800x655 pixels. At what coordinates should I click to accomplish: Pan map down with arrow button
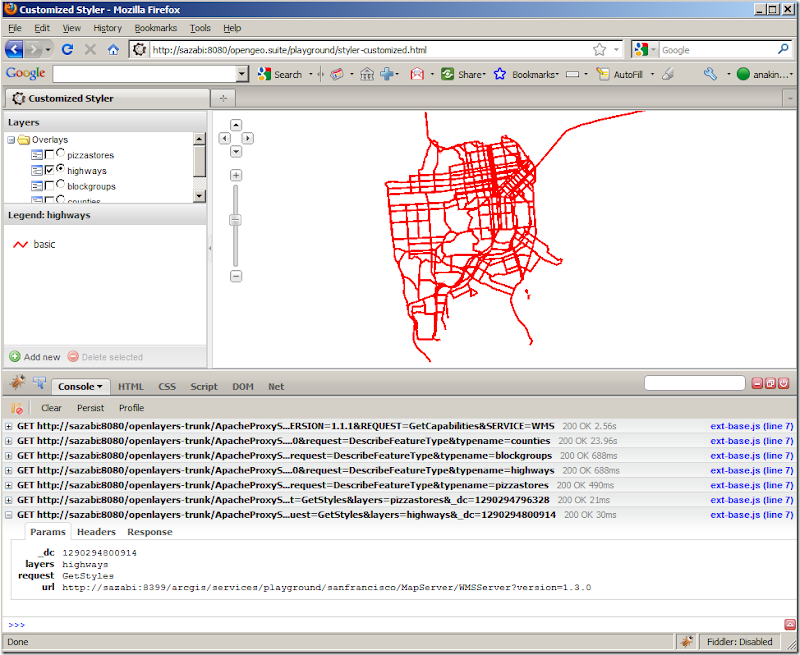pyautogui.click(x=236, y=152)
